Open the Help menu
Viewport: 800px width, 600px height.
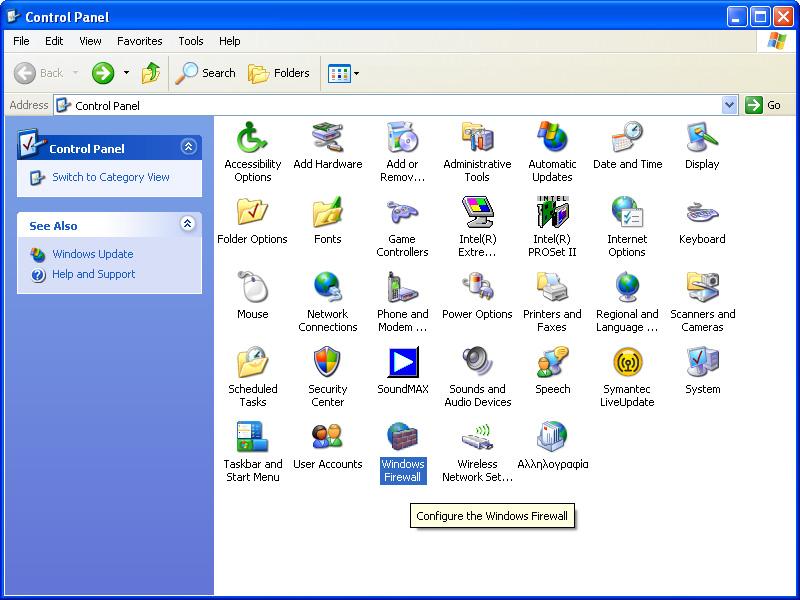click(230, 41)
